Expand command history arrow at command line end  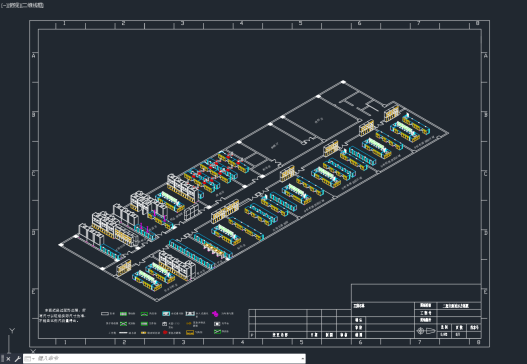click(x=302, y=359)
